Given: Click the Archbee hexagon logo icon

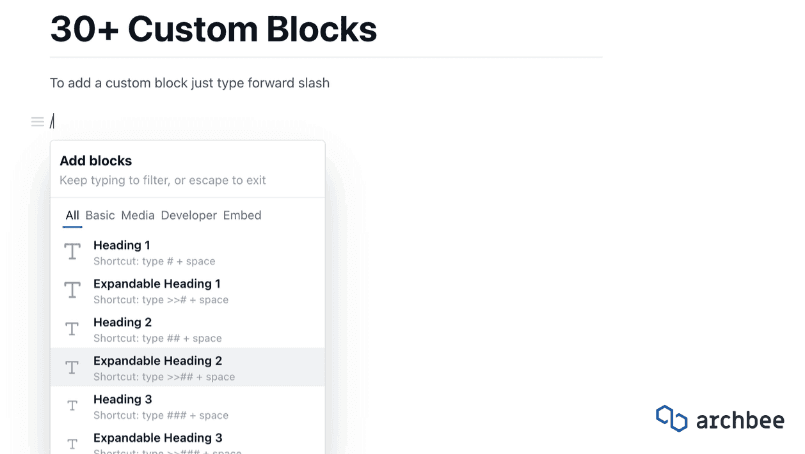Looking at the screenshot, I should coord(671,418).
